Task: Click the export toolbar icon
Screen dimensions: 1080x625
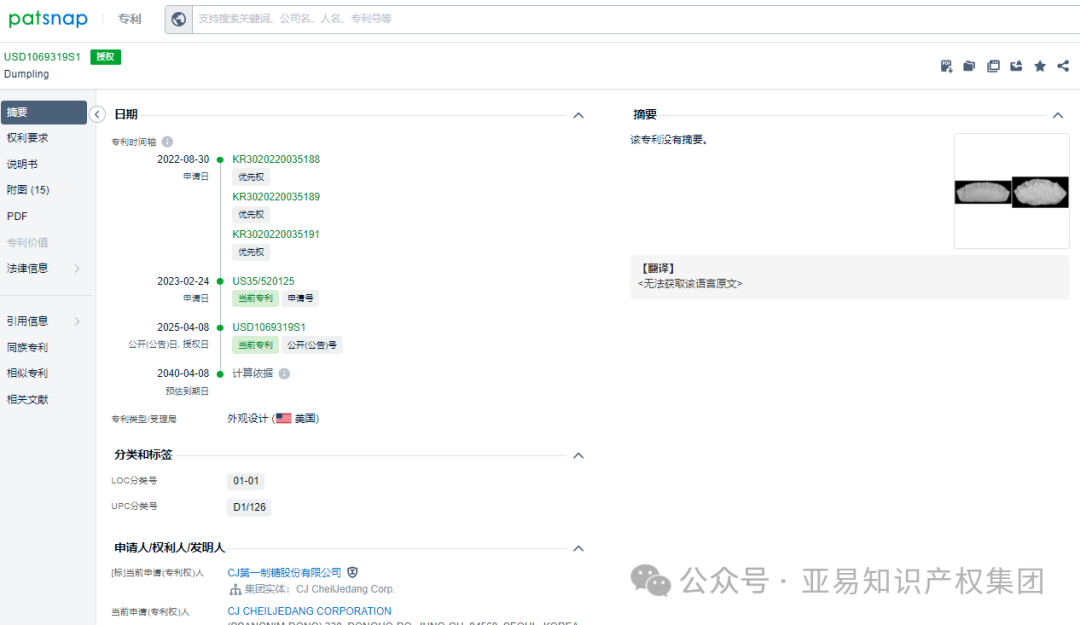Action: click(1016, 66)
